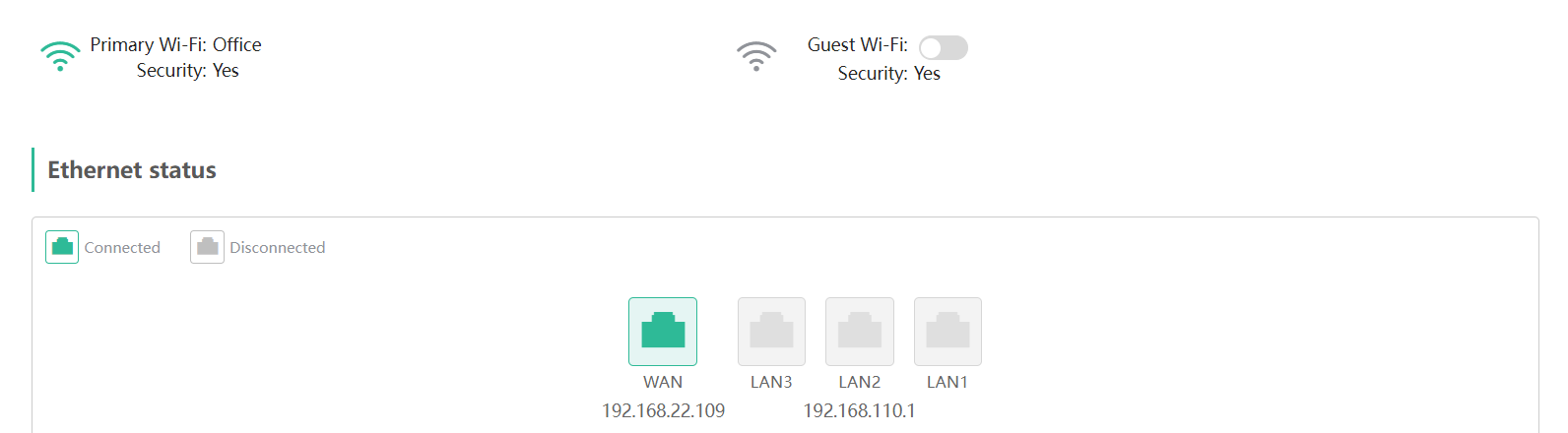Viewport: 1568px width, 433px height.
Task: Click the WAN text label
Action: [x=663, y=382]
